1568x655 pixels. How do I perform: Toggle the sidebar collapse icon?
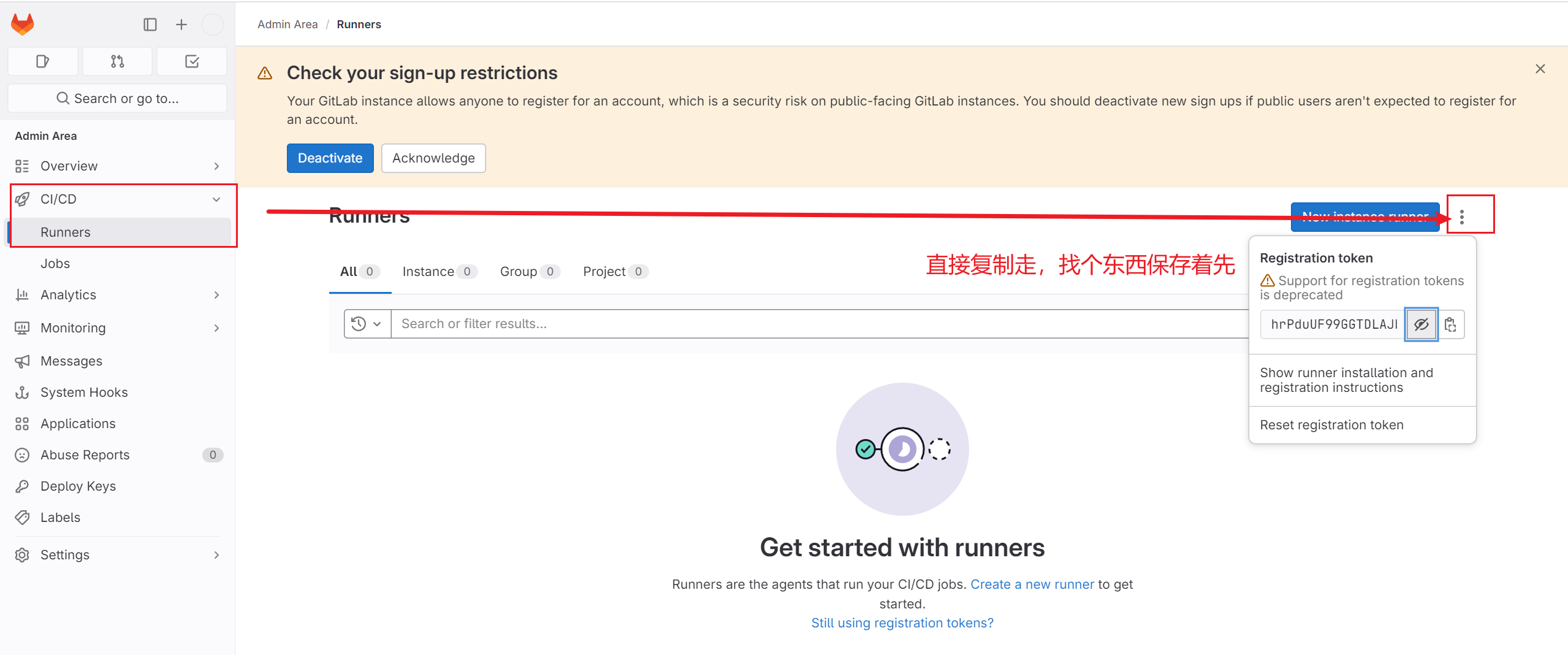click(150, 25)
